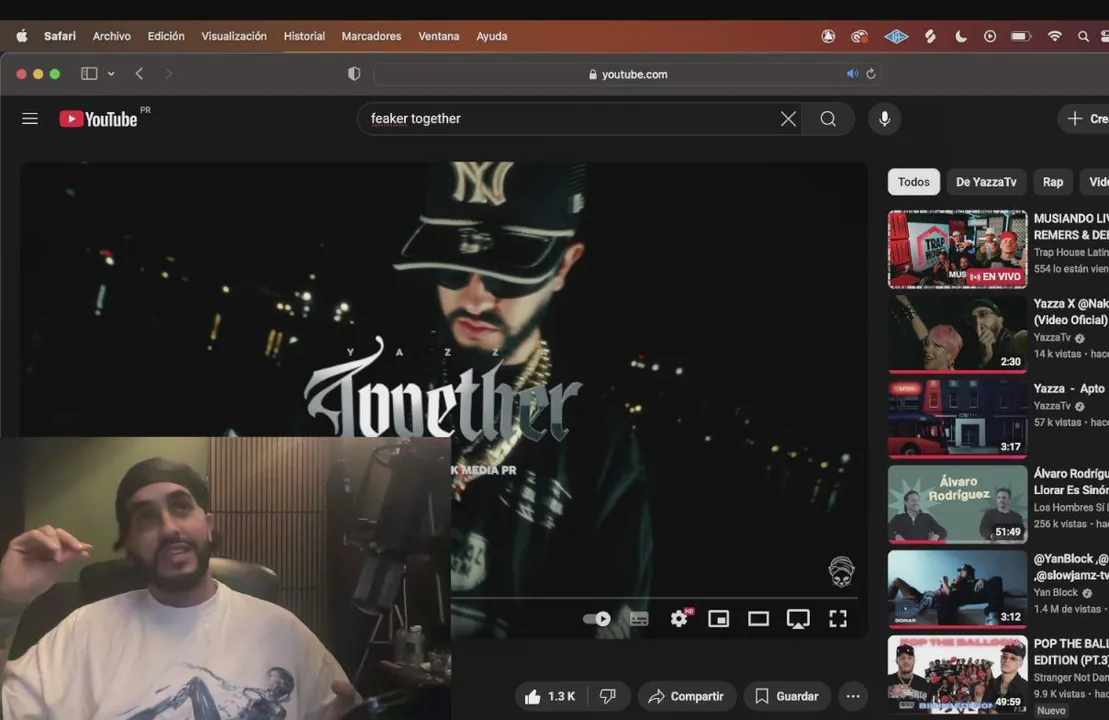The height and width of the screenshot is (720, 1109).
Task: Open the AirPlay cast icon
Action: click(x=798, y=619)
